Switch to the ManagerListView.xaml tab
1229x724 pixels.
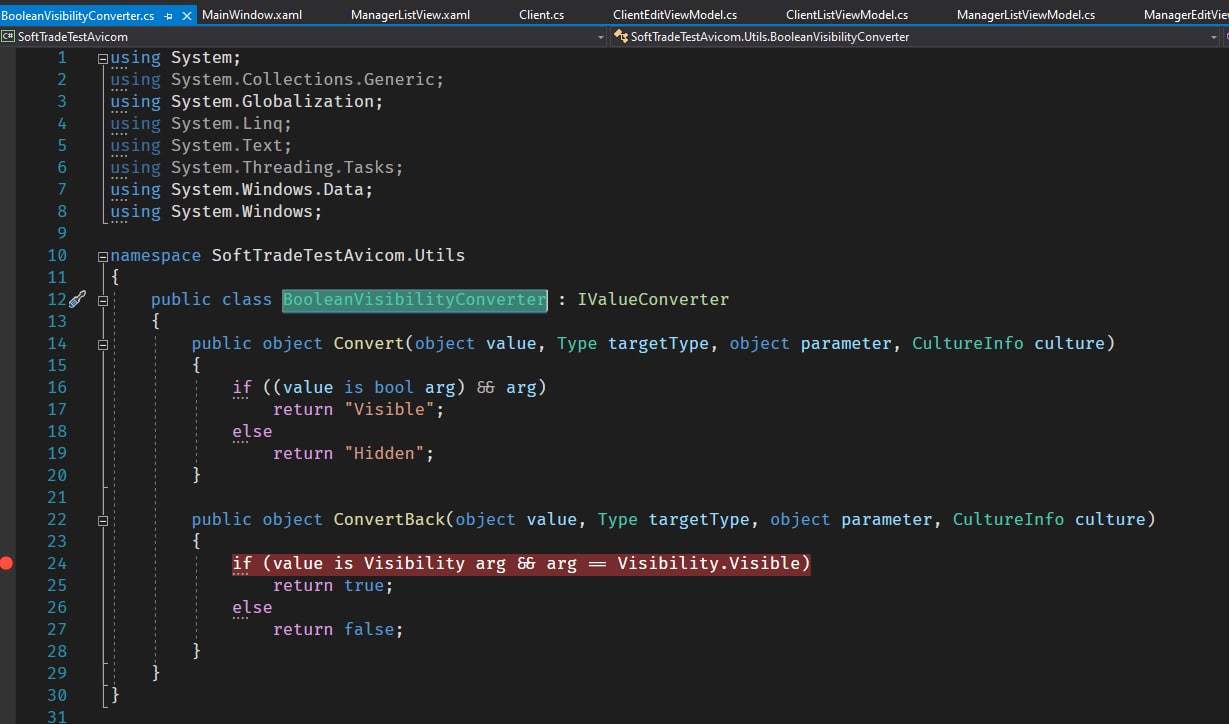pyautogui.click(x=410, y=15)
